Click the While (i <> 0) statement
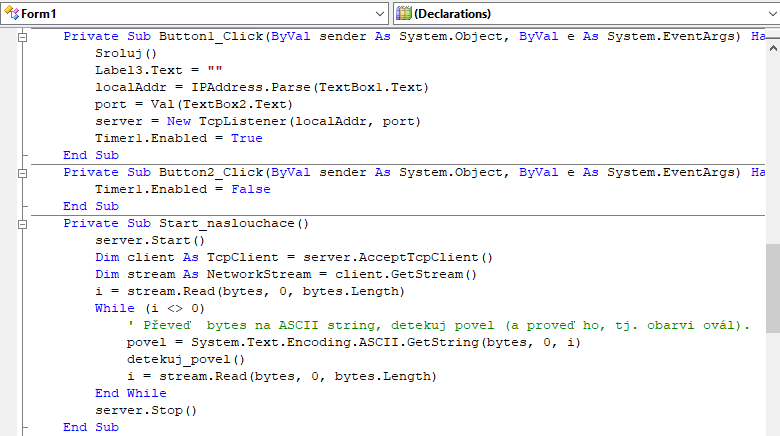 point(150,308)
